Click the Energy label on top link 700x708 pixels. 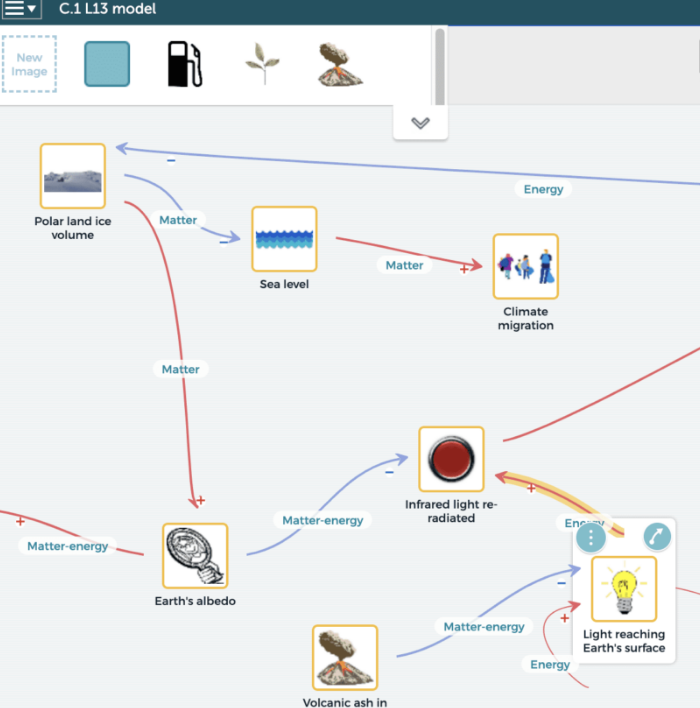pyautogui.click(x=543, y=189)
